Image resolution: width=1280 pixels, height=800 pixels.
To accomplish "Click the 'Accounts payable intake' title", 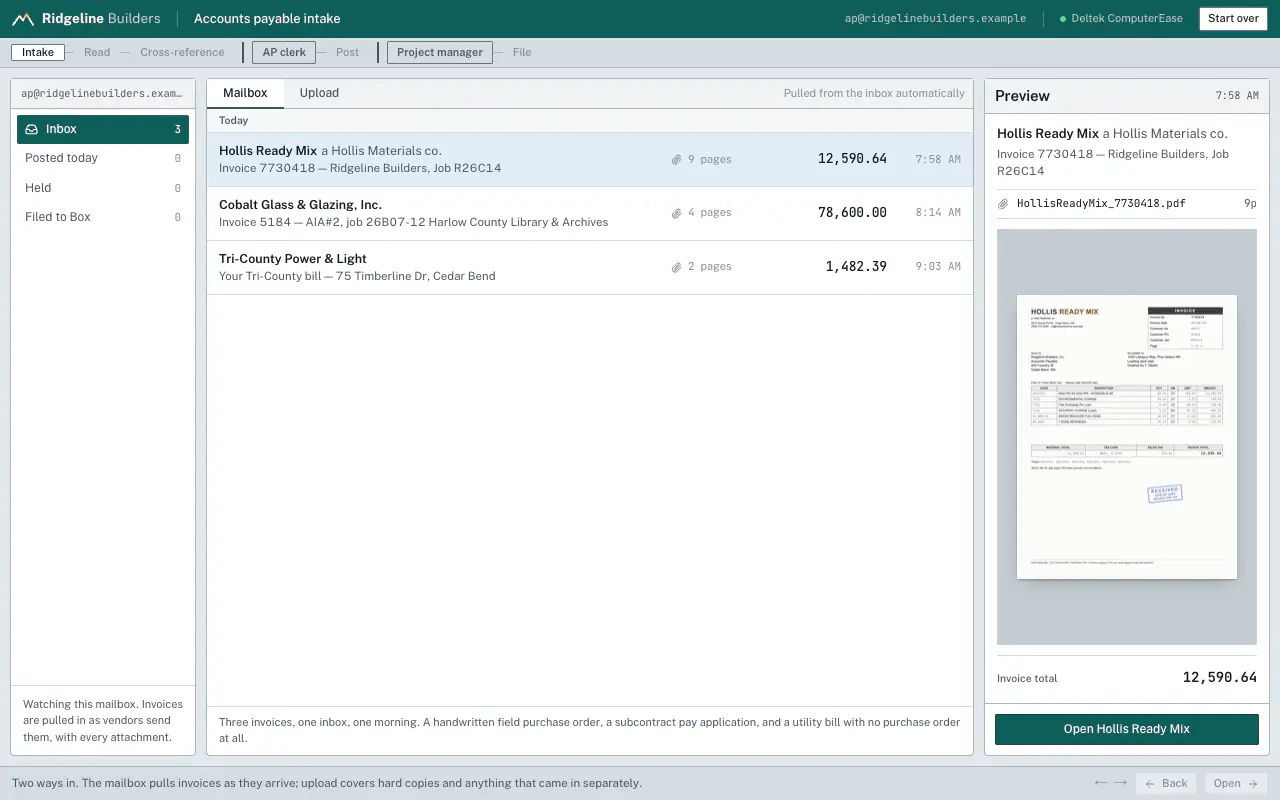I will coord(267,19).
